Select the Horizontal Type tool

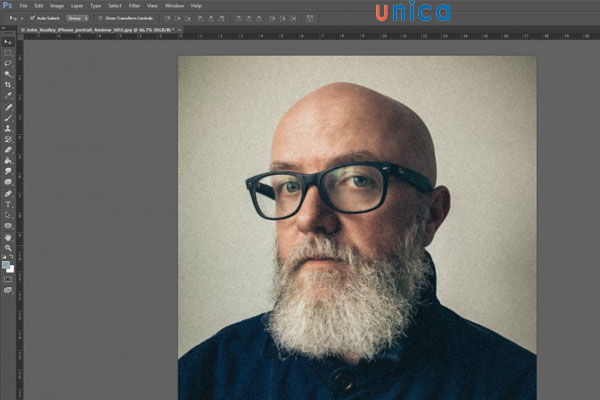point(8,203)
